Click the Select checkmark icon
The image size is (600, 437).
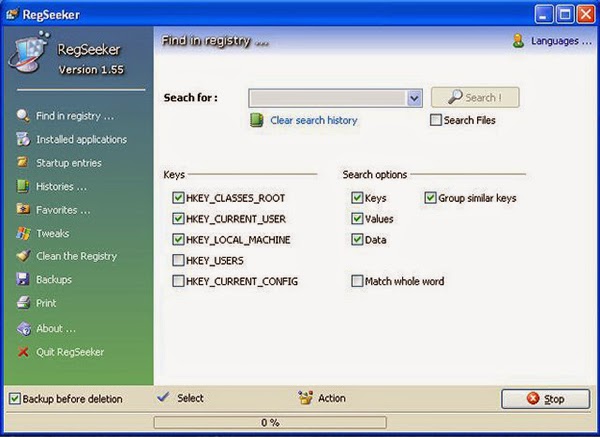[x=163, y=397]
